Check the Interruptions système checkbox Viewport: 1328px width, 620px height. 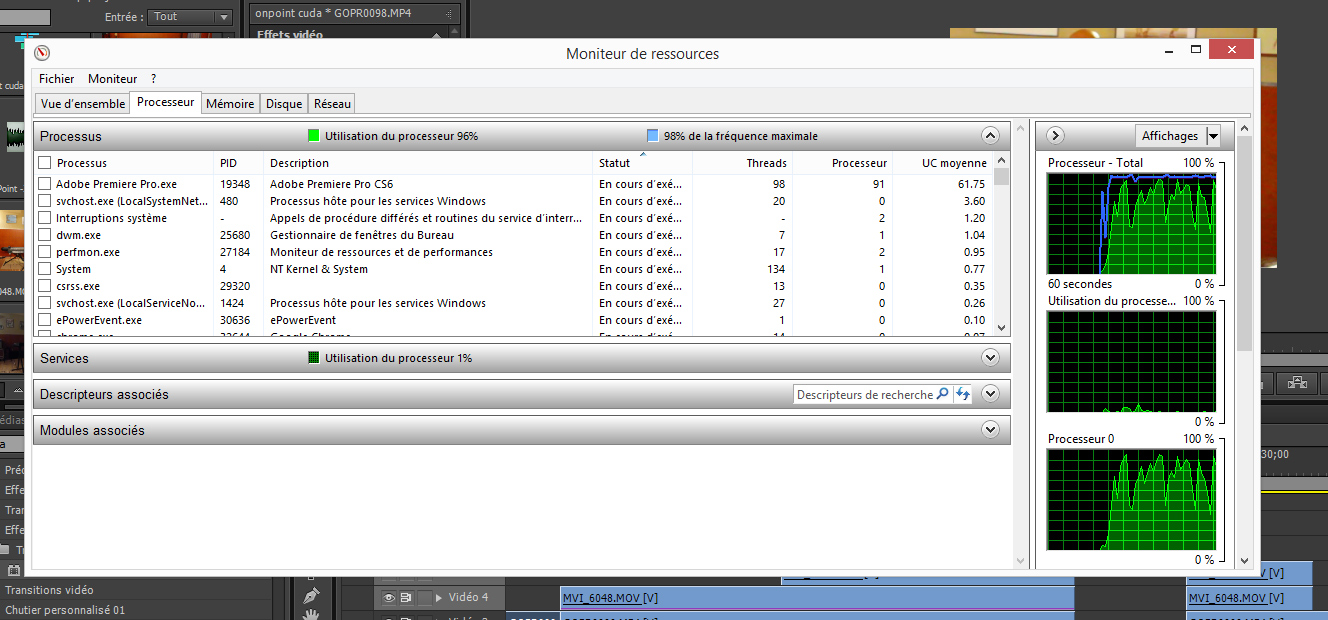click(44, 218)
